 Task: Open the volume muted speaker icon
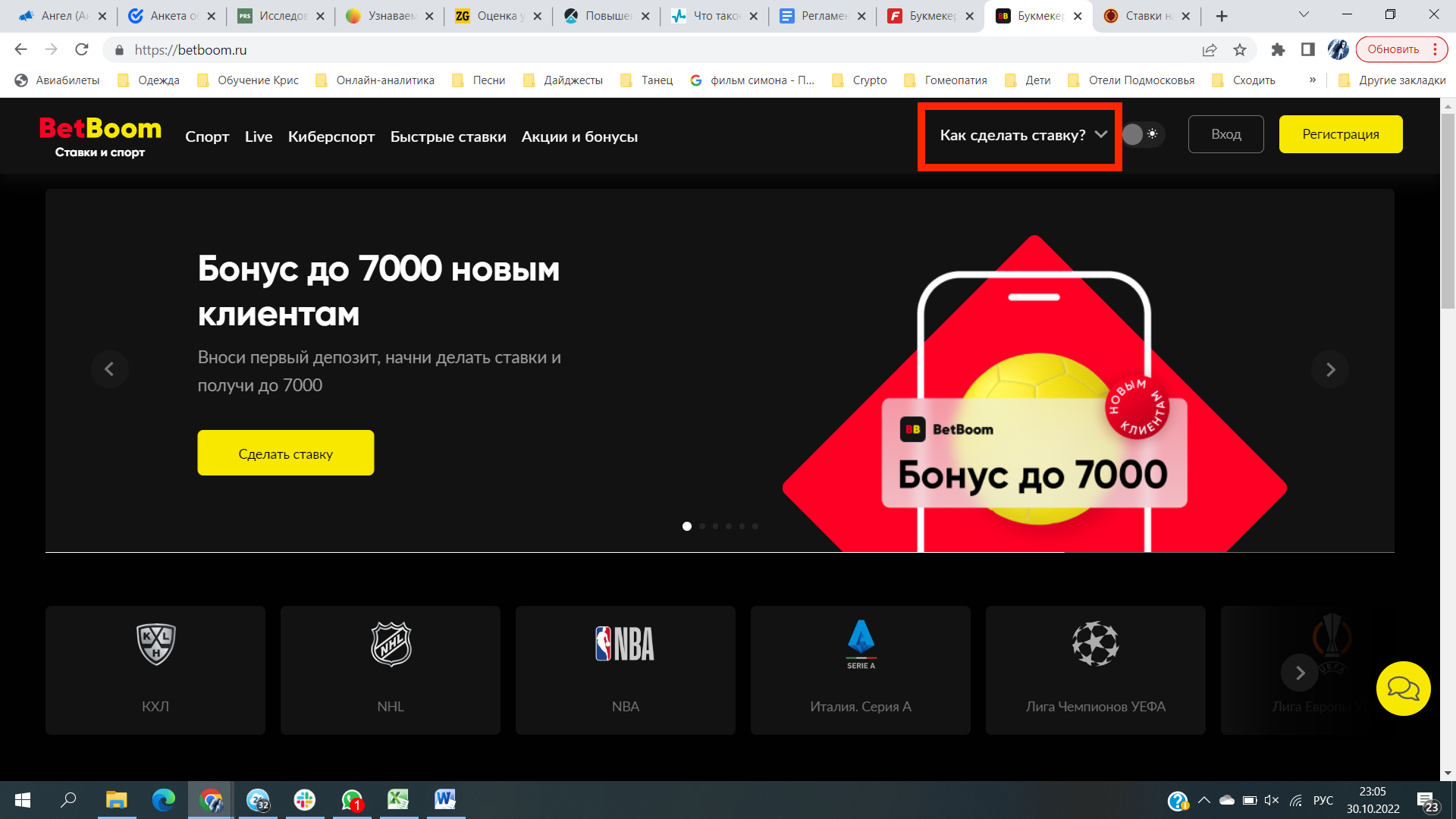coord(1272,800)
